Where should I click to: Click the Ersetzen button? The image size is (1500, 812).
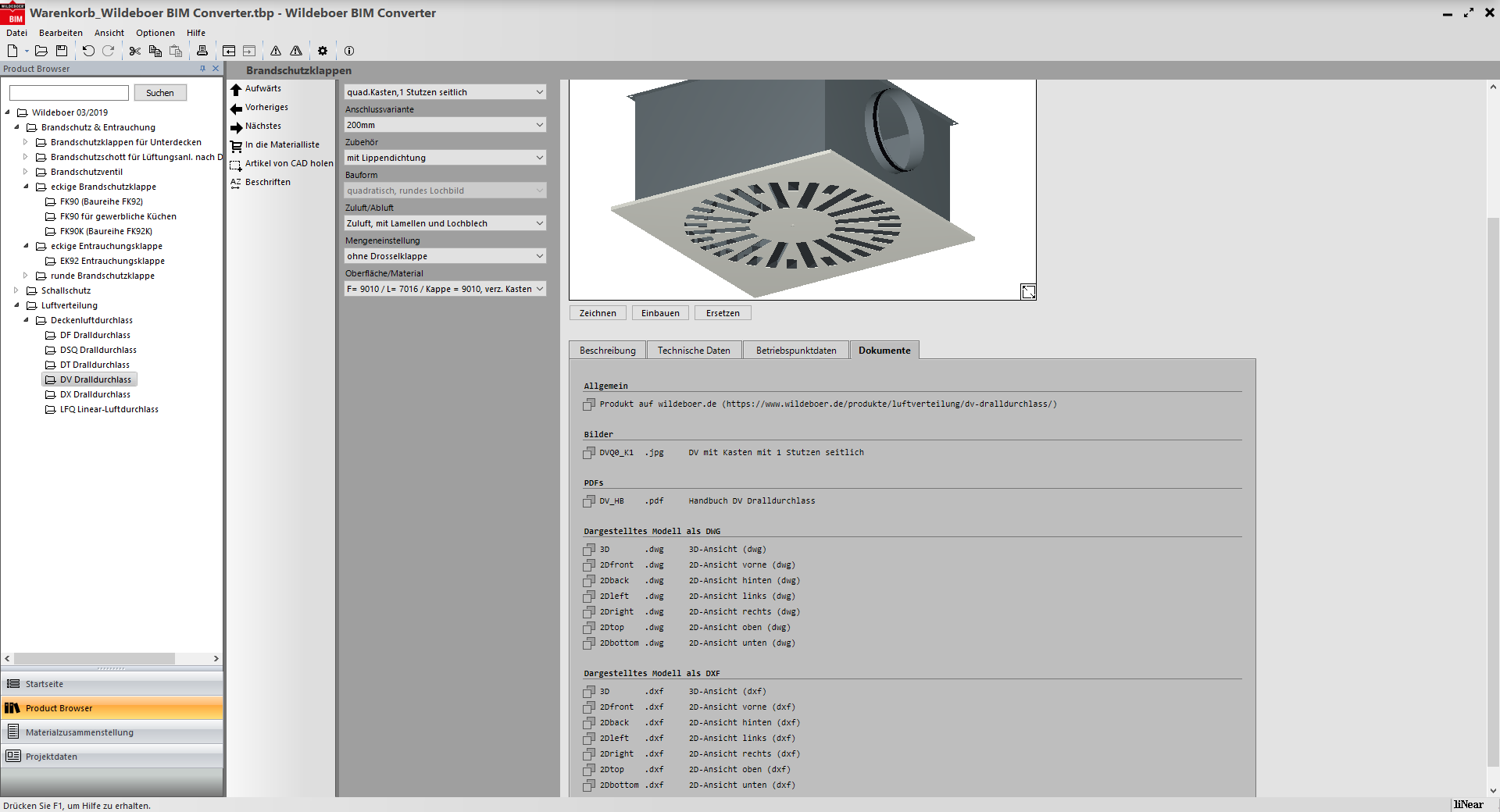pos(723,313)
